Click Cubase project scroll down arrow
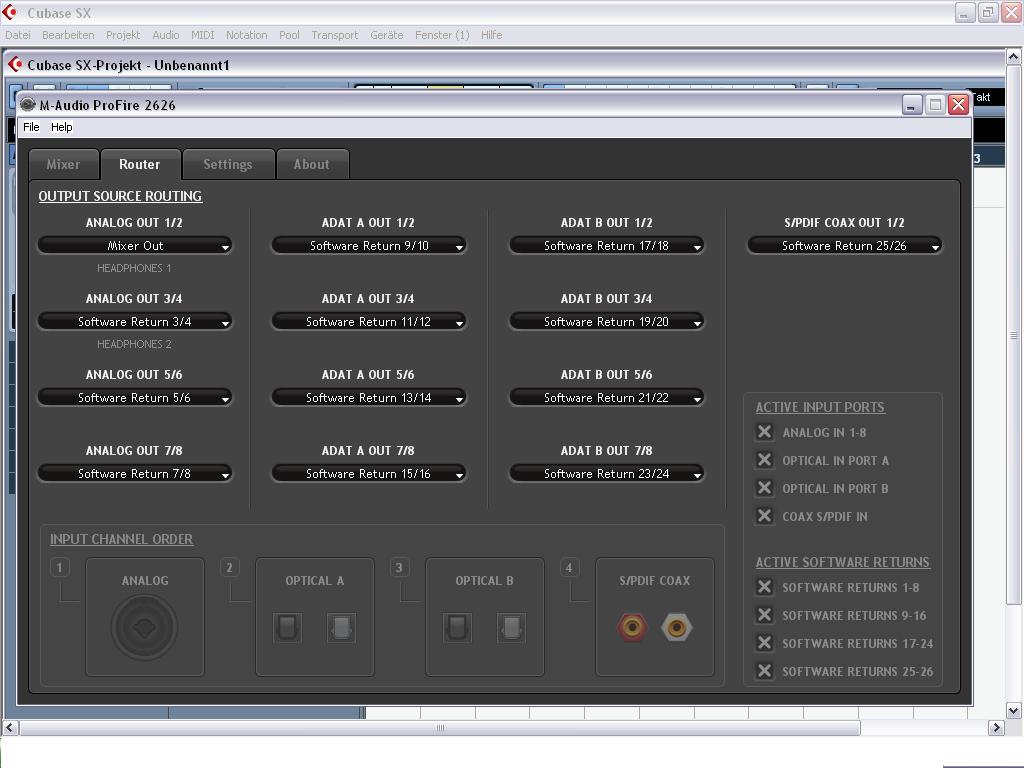Screen dimensions: 1024x768 tap(1013, 710)
